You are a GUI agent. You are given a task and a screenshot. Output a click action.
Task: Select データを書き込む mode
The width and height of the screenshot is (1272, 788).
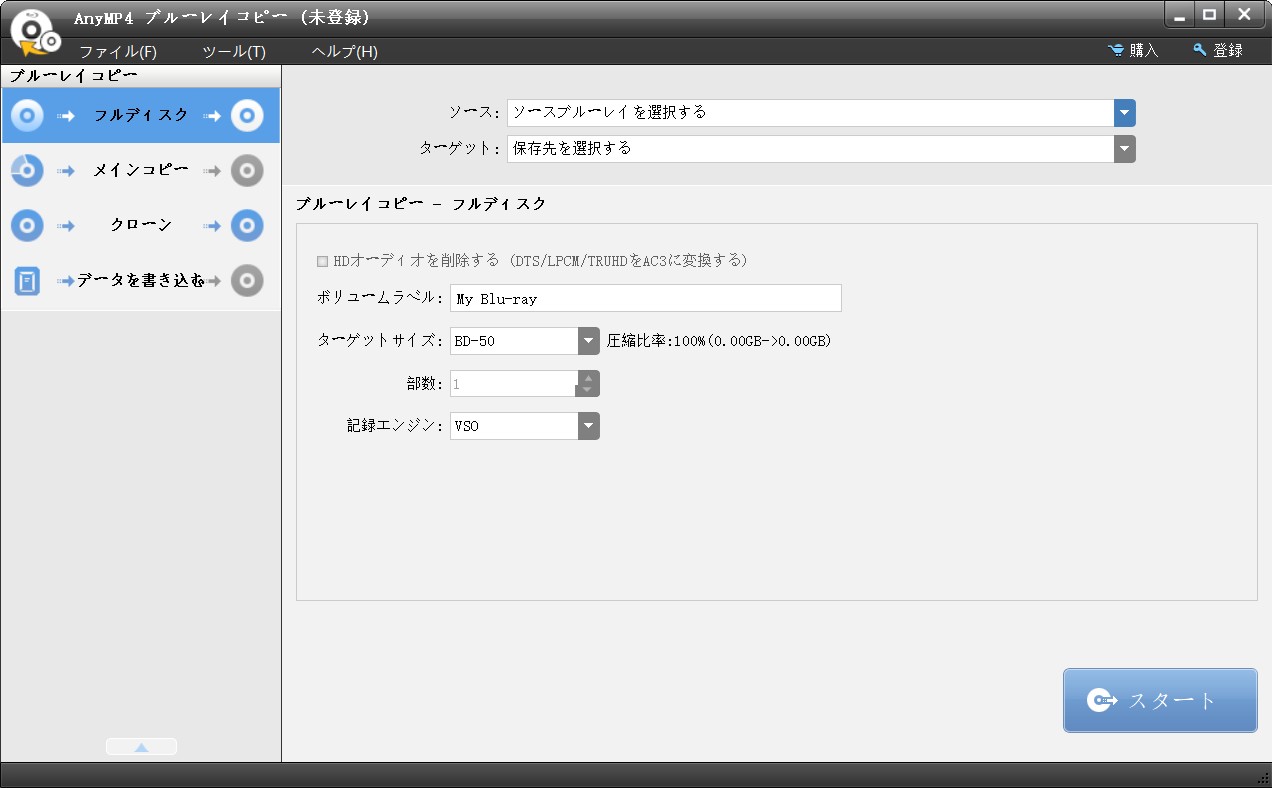141,281
